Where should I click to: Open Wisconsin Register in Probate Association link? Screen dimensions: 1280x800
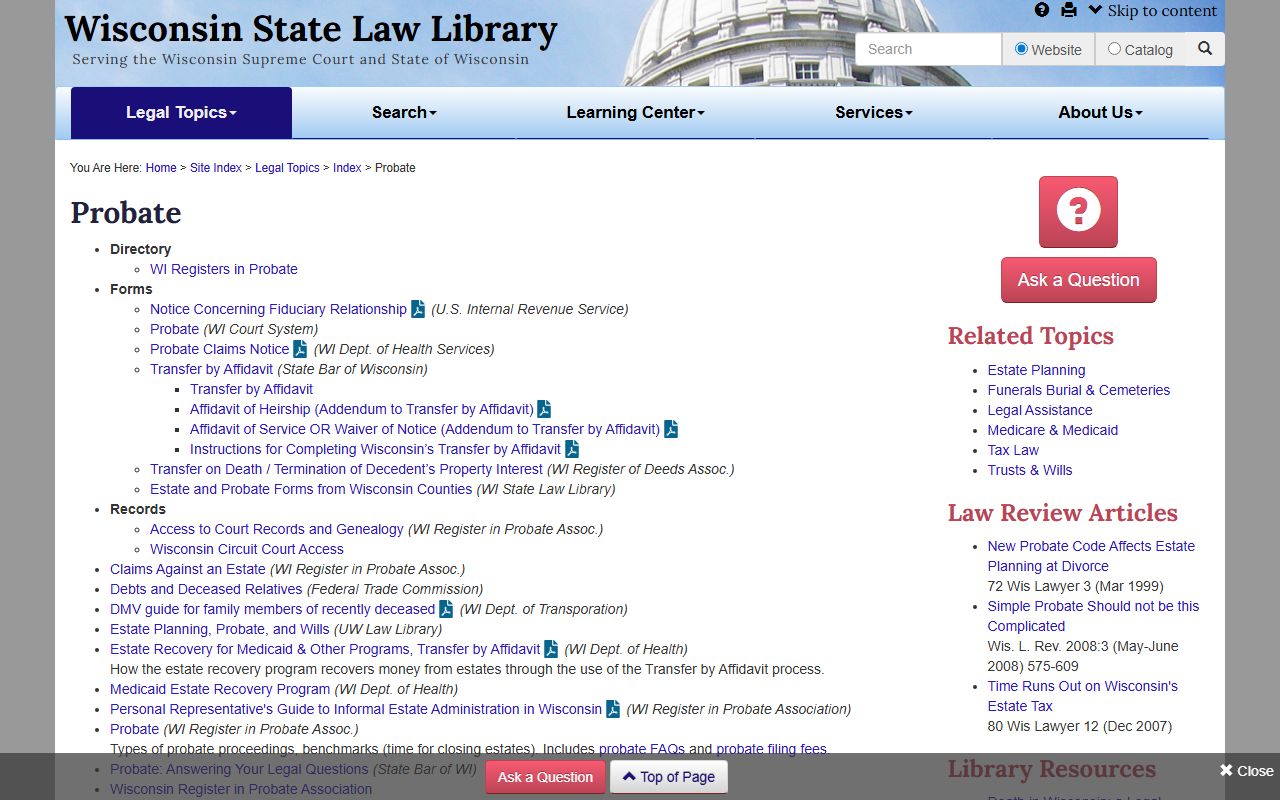(241, 789)
